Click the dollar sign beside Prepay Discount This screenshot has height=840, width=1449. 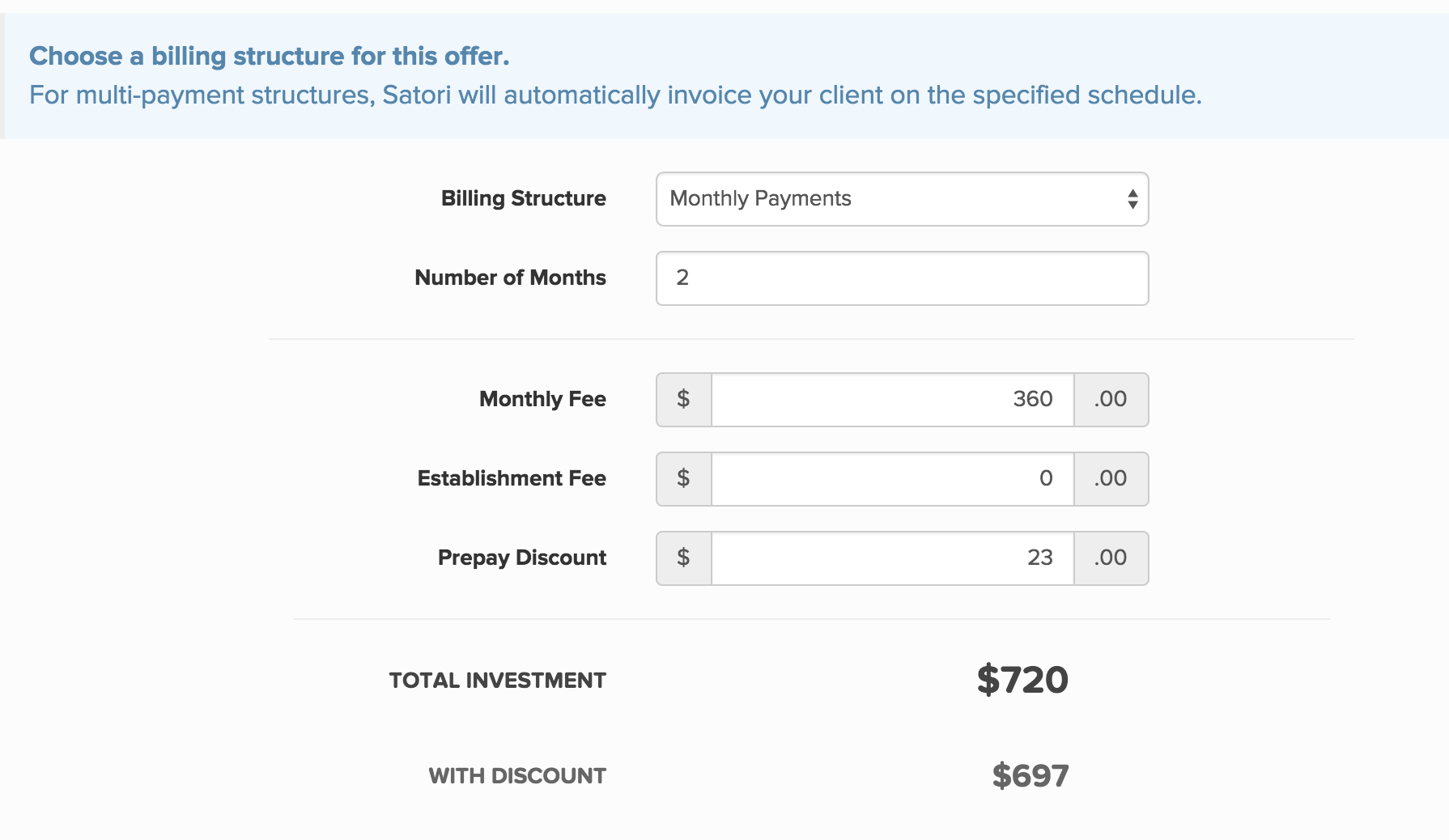[684, 558]
